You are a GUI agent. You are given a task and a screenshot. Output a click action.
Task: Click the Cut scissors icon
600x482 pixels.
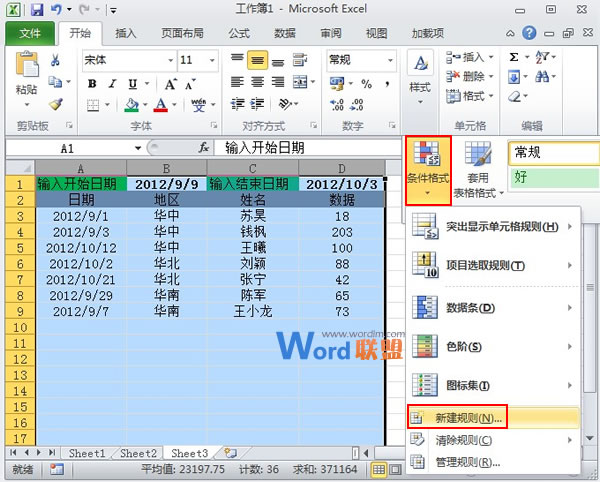pos(56,60)
